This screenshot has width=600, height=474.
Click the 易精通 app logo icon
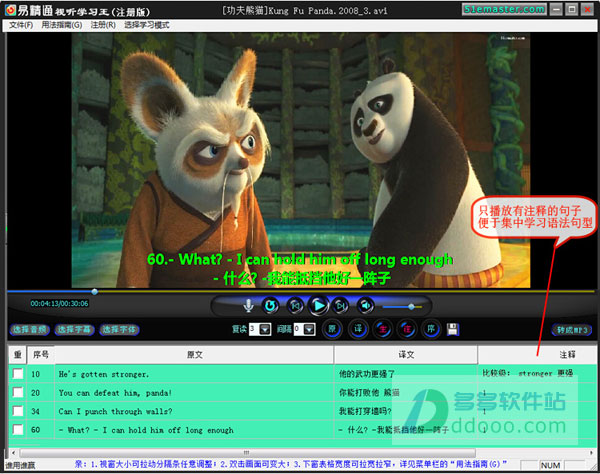click(10, 10)
